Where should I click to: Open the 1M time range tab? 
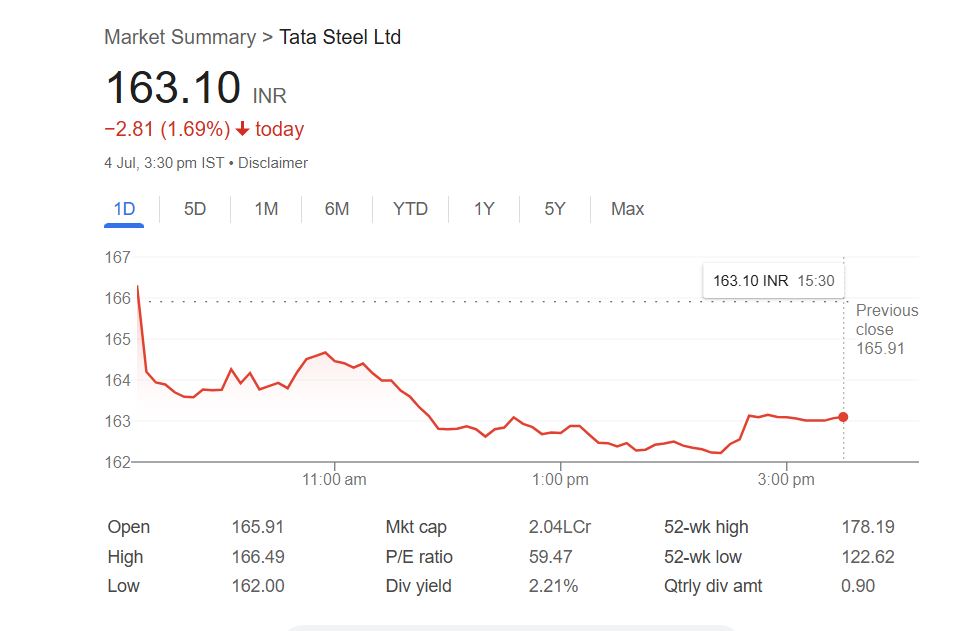pyautogui.click(x=266, y=209)
